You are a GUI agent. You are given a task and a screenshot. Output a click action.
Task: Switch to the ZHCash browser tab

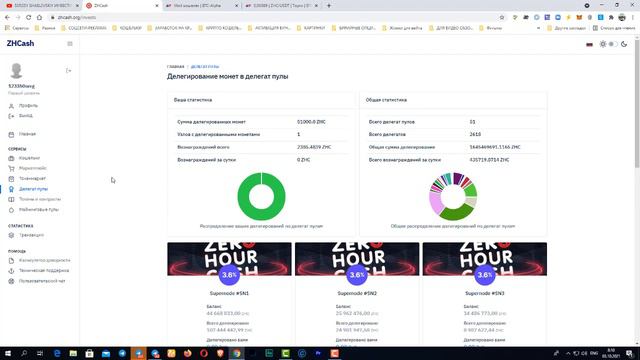click(121, 6)
